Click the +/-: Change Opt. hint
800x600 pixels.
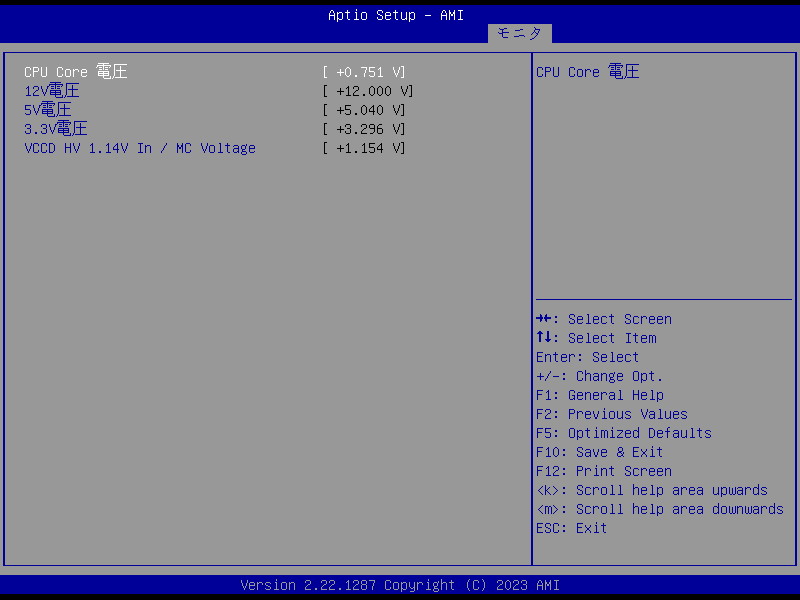(599, 377)
